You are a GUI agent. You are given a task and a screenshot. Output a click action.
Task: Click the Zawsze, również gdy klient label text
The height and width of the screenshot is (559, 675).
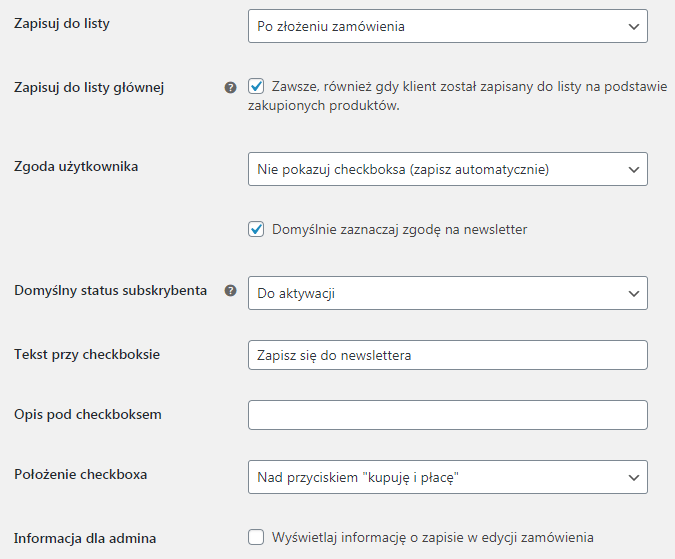[x=458, y=96]
